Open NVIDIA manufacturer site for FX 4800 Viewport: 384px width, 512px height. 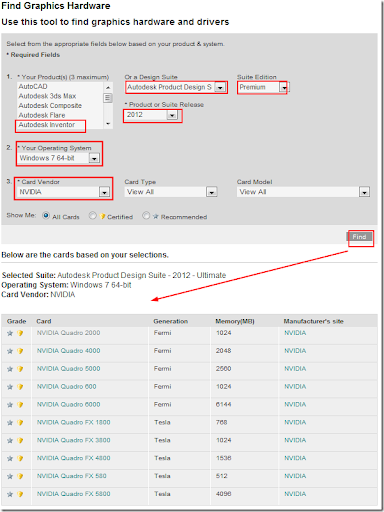(x=295, y=458)
